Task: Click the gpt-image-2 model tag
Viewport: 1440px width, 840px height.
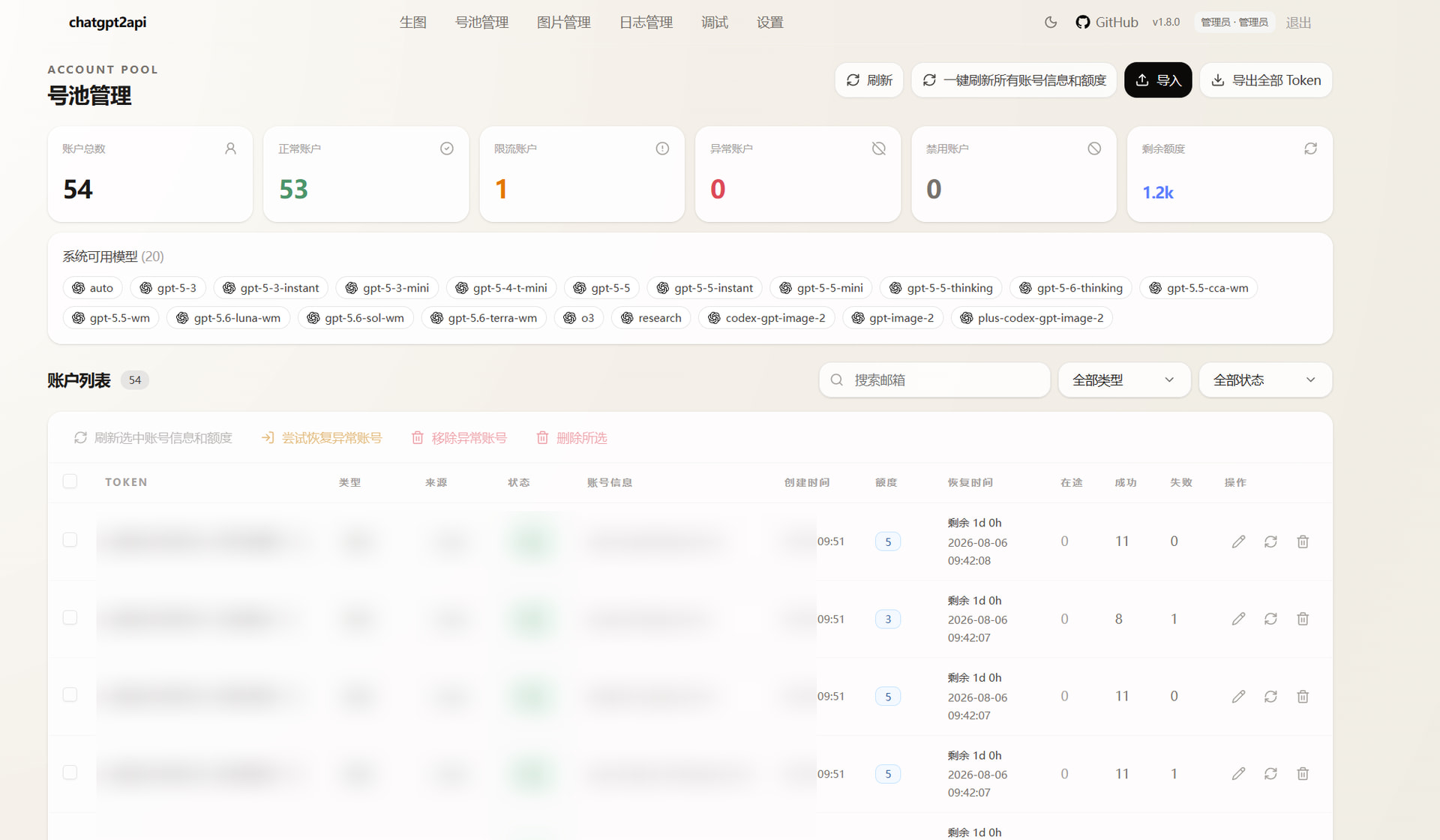Action: (892, 318)
